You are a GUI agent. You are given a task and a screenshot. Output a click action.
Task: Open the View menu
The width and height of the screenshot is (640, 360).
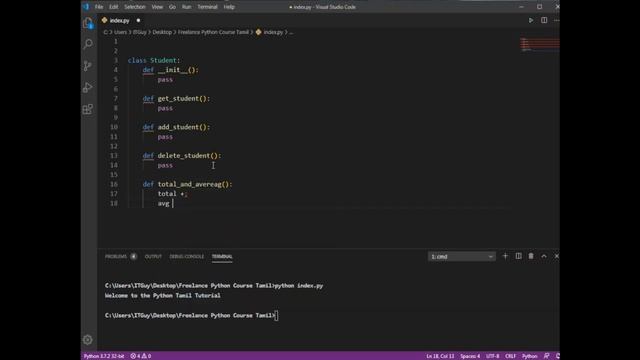tap(157, 7)
